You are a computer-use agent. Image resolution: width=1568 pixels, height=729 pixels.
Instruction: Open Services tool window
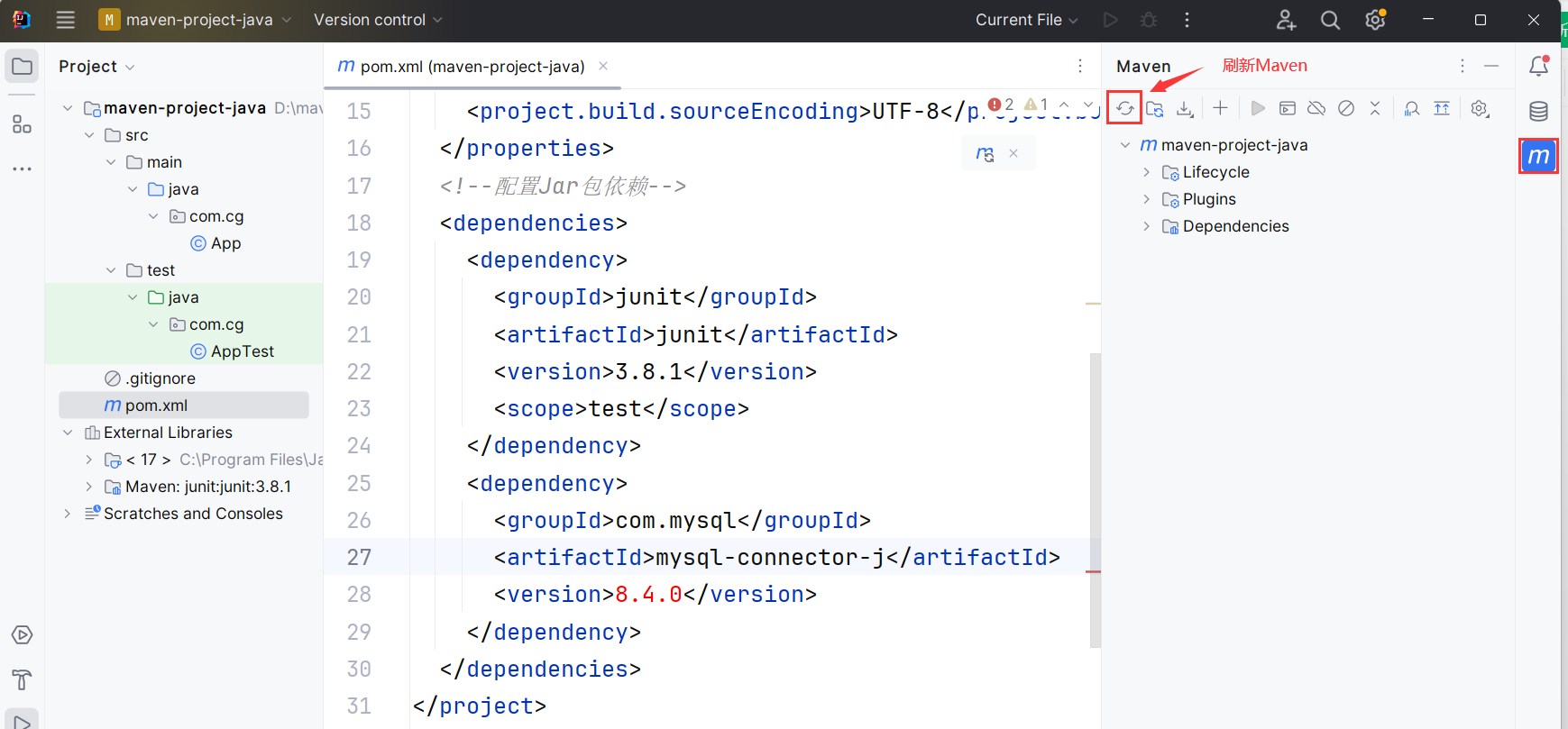[22, 635]
